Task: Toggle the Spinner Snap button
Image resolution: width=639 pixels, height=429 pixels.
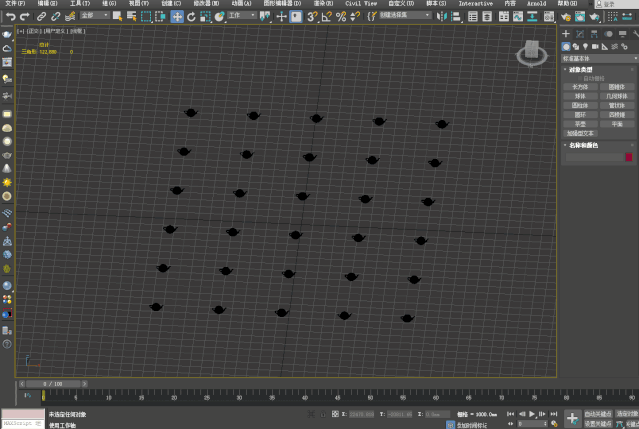Action: 355,16
